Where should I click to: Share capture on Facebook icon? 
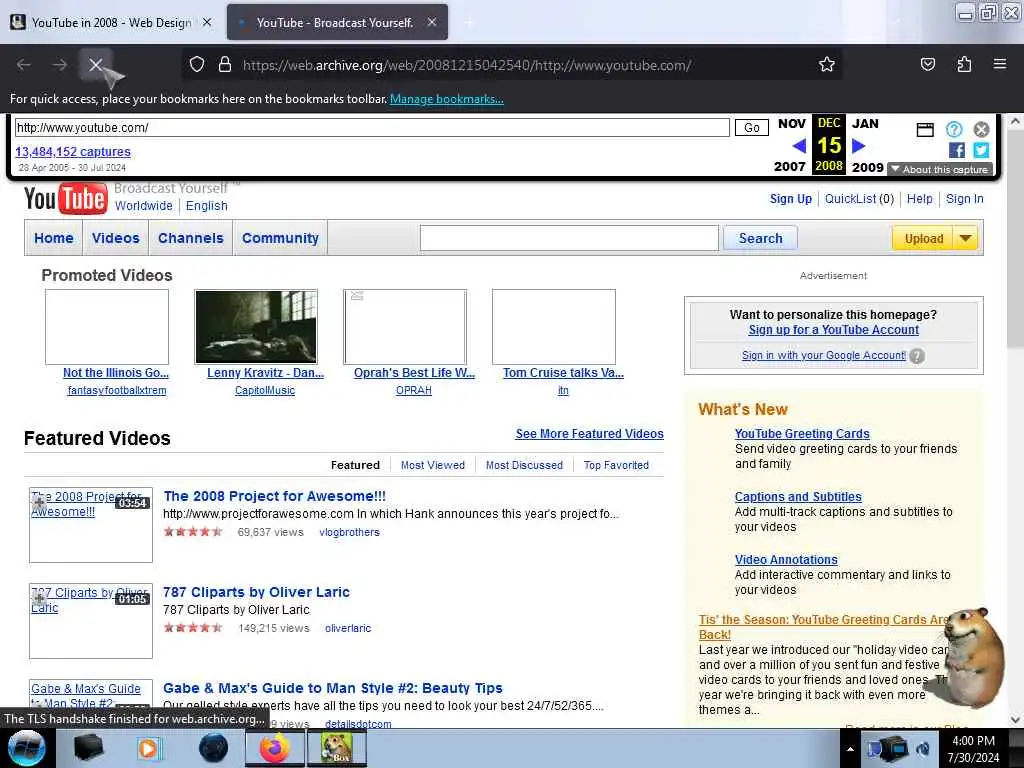coord(956,150)
